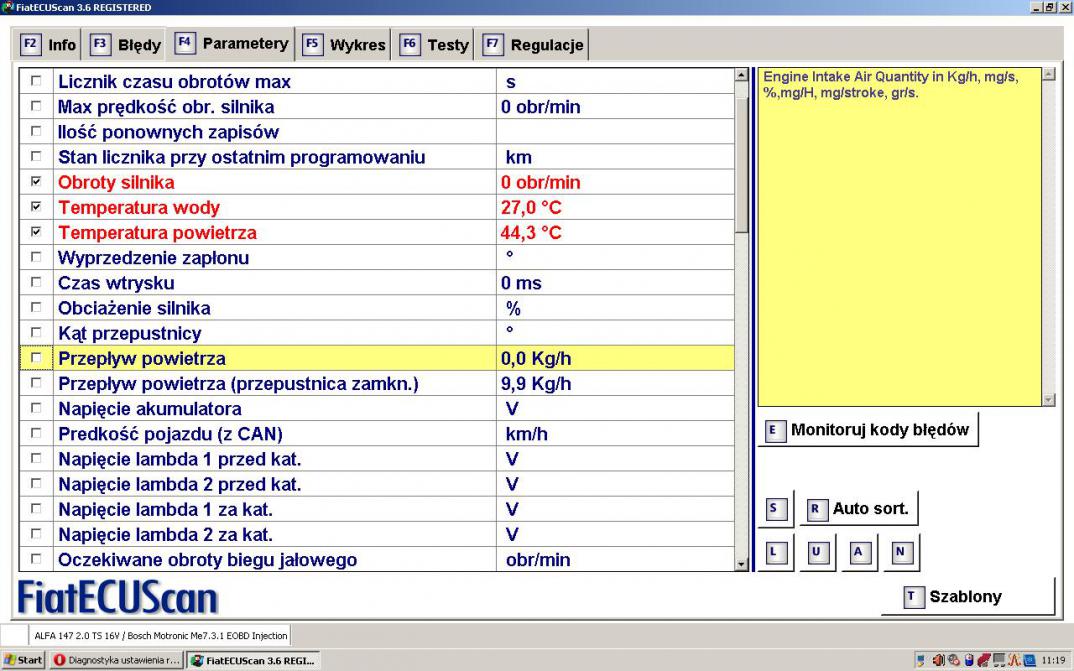Disable the Temperatura wody checkbox
1074x671 pixels.
click(37, 207)
